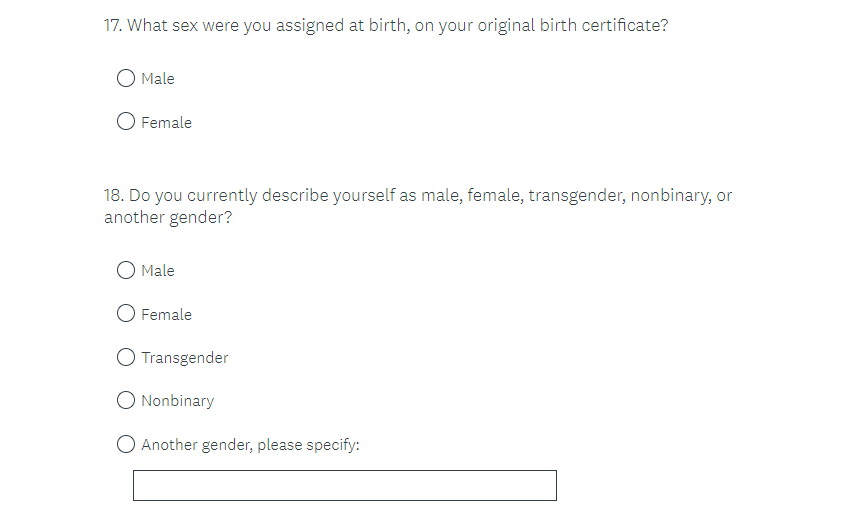Click the 'Transgender' option label text
846x515 pixels.
185,358
